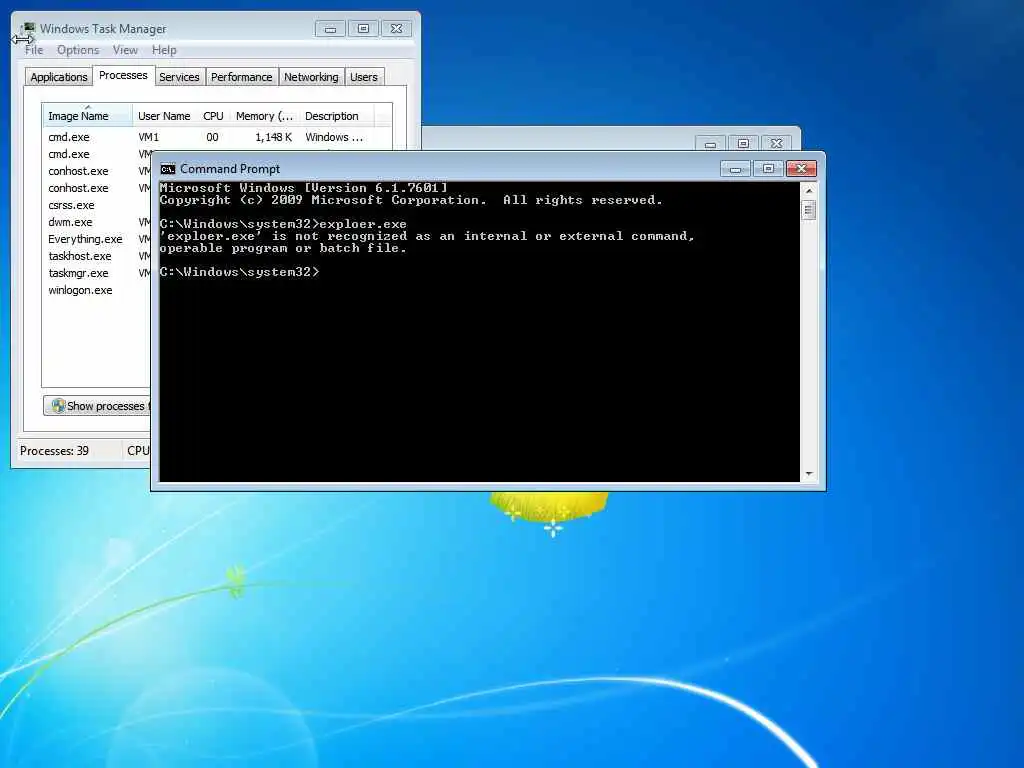Image resolution: width=1024 pixels, height=768 pixels.
Task: Click Show processes from all users button
Action: [x=97, y=406]
